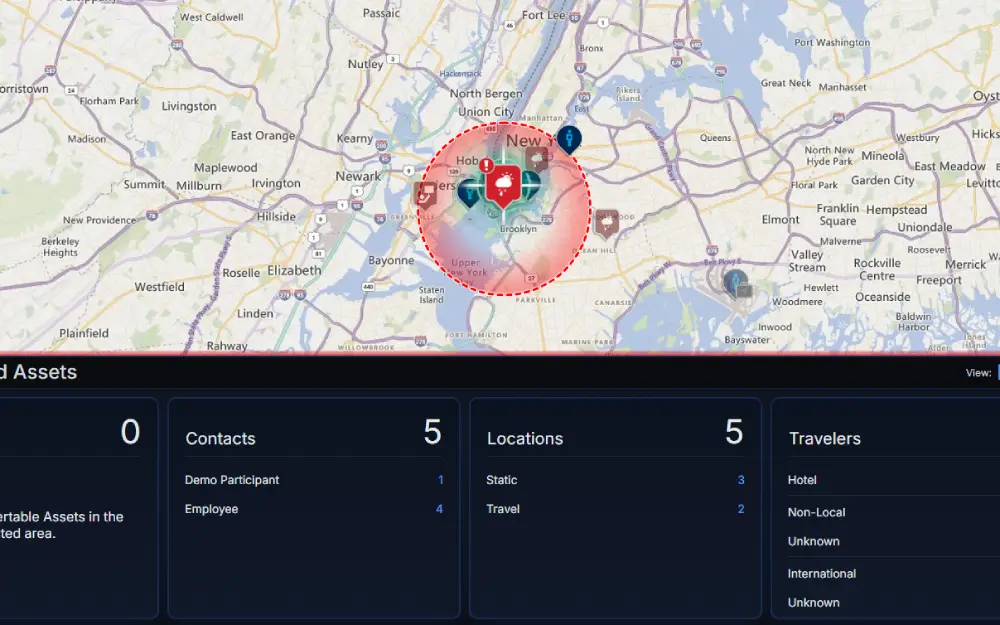The image size is (1000, 625).
Task: Select the Static row in Locations
Action: (615, 480)
